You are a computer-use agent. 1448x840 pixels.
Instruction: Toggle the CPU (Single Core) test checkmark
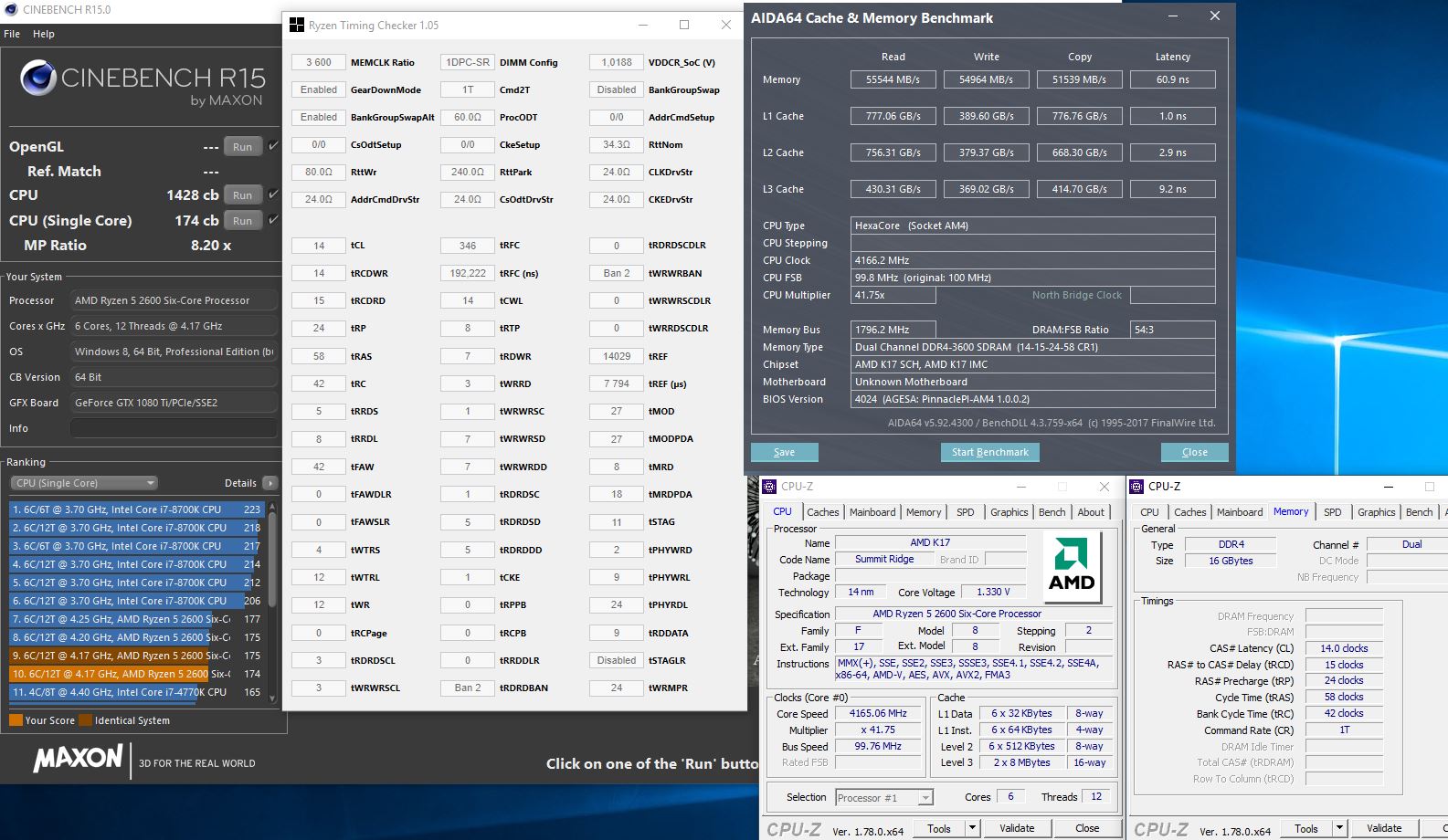272,220
